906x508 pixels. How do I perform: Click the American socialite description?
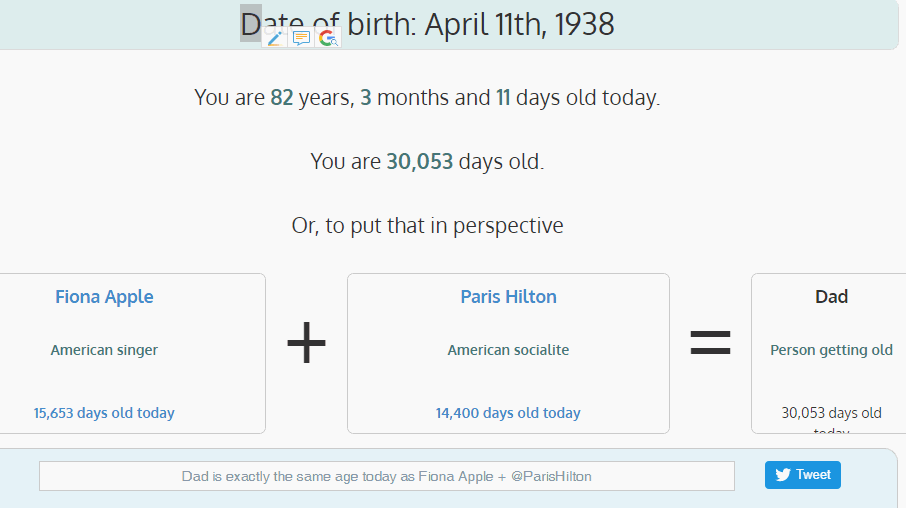tap(508, 350)
